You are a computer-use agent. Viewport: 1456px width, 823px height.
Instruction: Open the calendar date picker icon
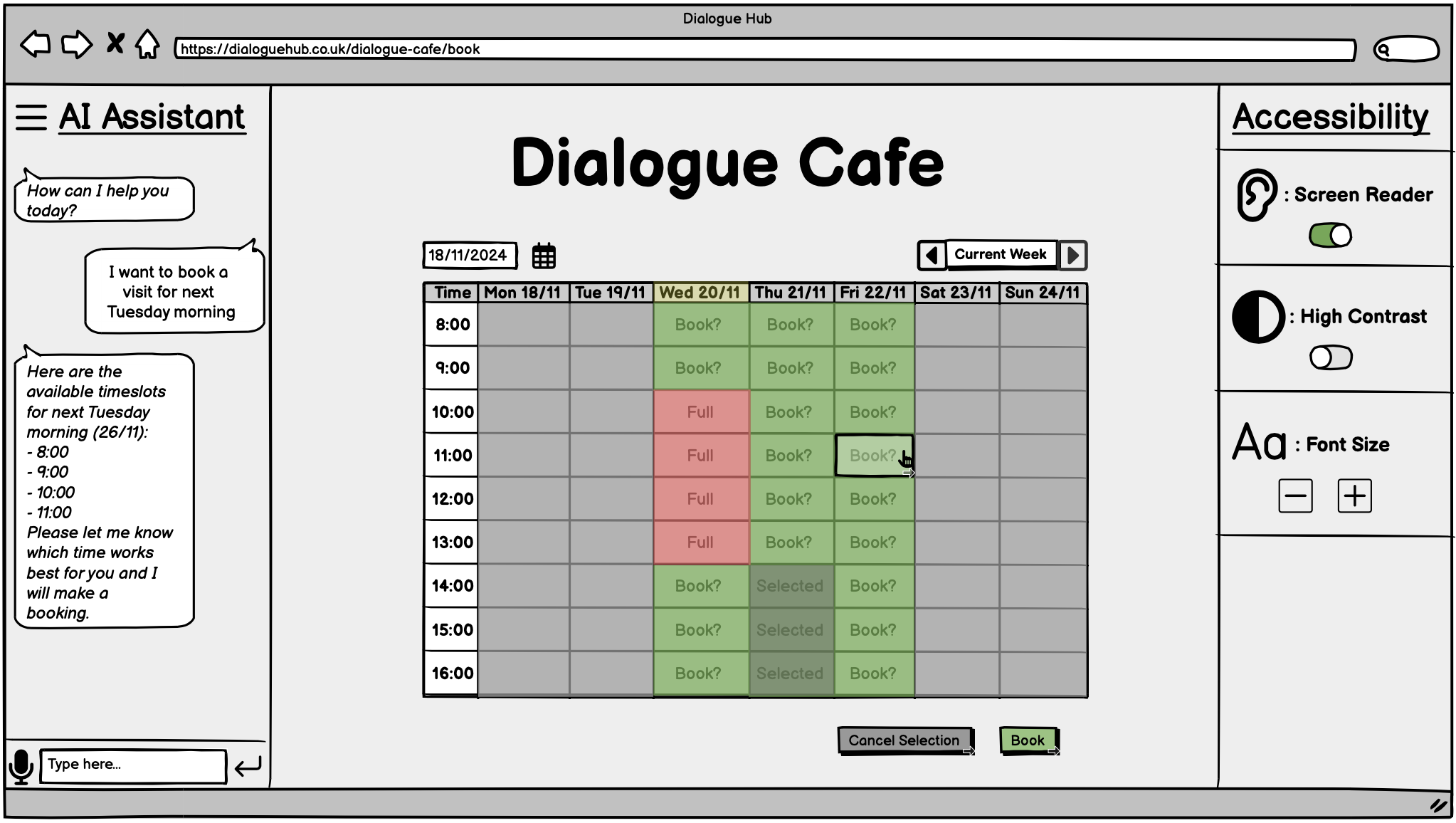tap(544, 256)
